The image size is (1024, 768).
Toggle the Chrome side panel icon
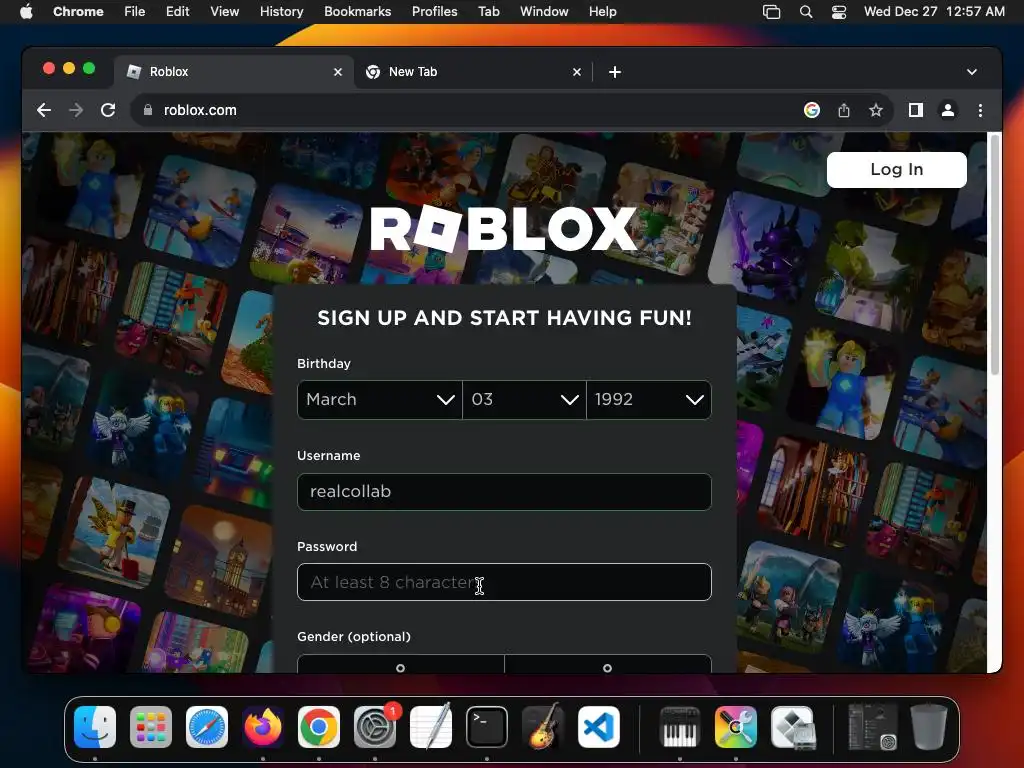(916, 110)
